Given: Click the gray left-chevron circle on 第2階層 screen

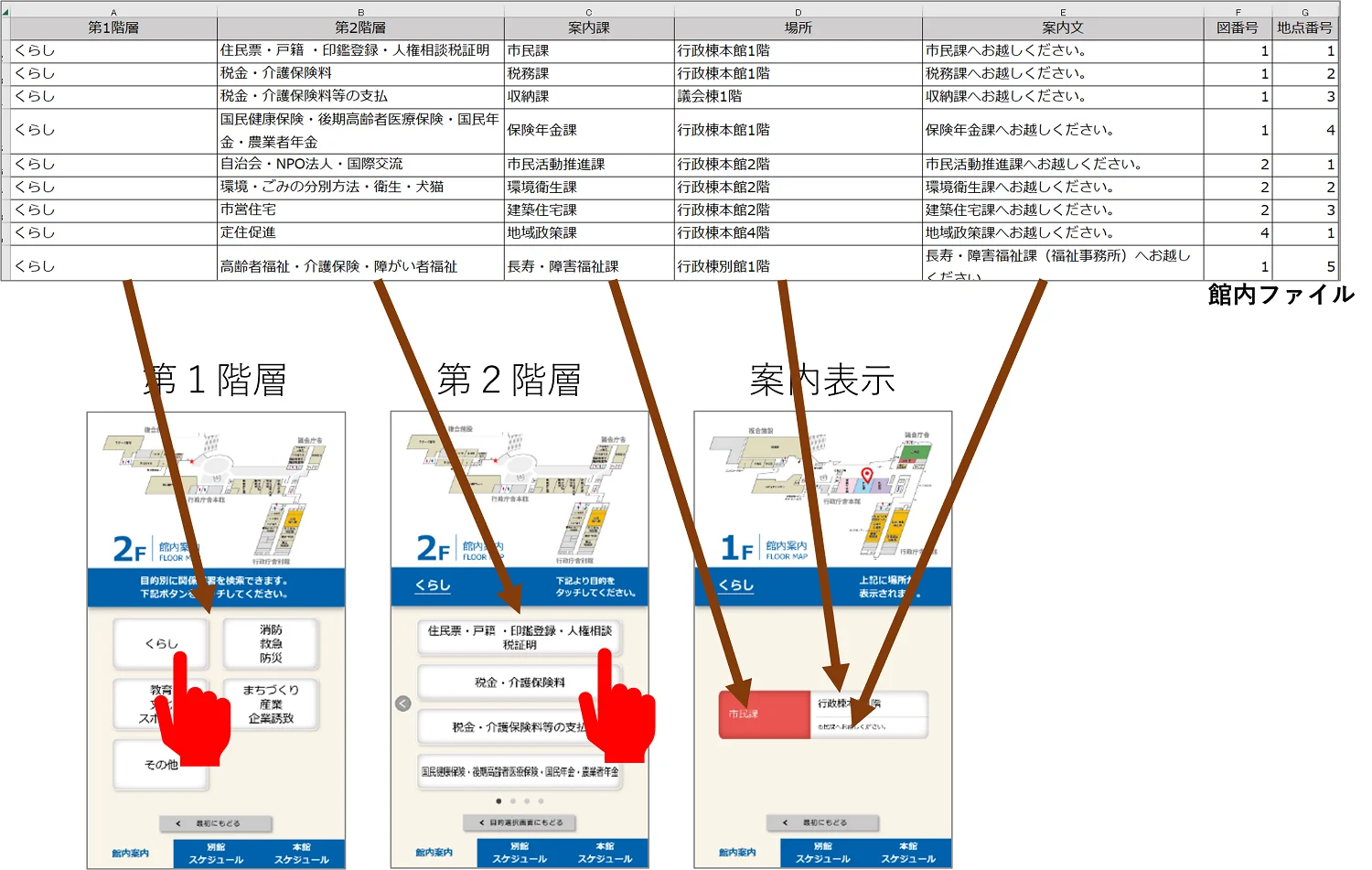Looking at the screenshot, I should (x=402, y=704).
